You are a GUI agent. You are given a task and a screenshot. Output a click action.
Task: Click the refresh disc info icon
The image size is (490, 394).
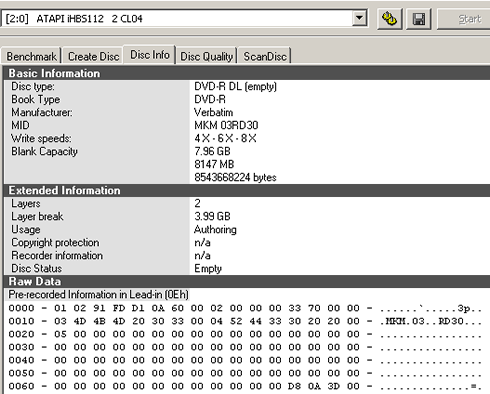[389, 19]
